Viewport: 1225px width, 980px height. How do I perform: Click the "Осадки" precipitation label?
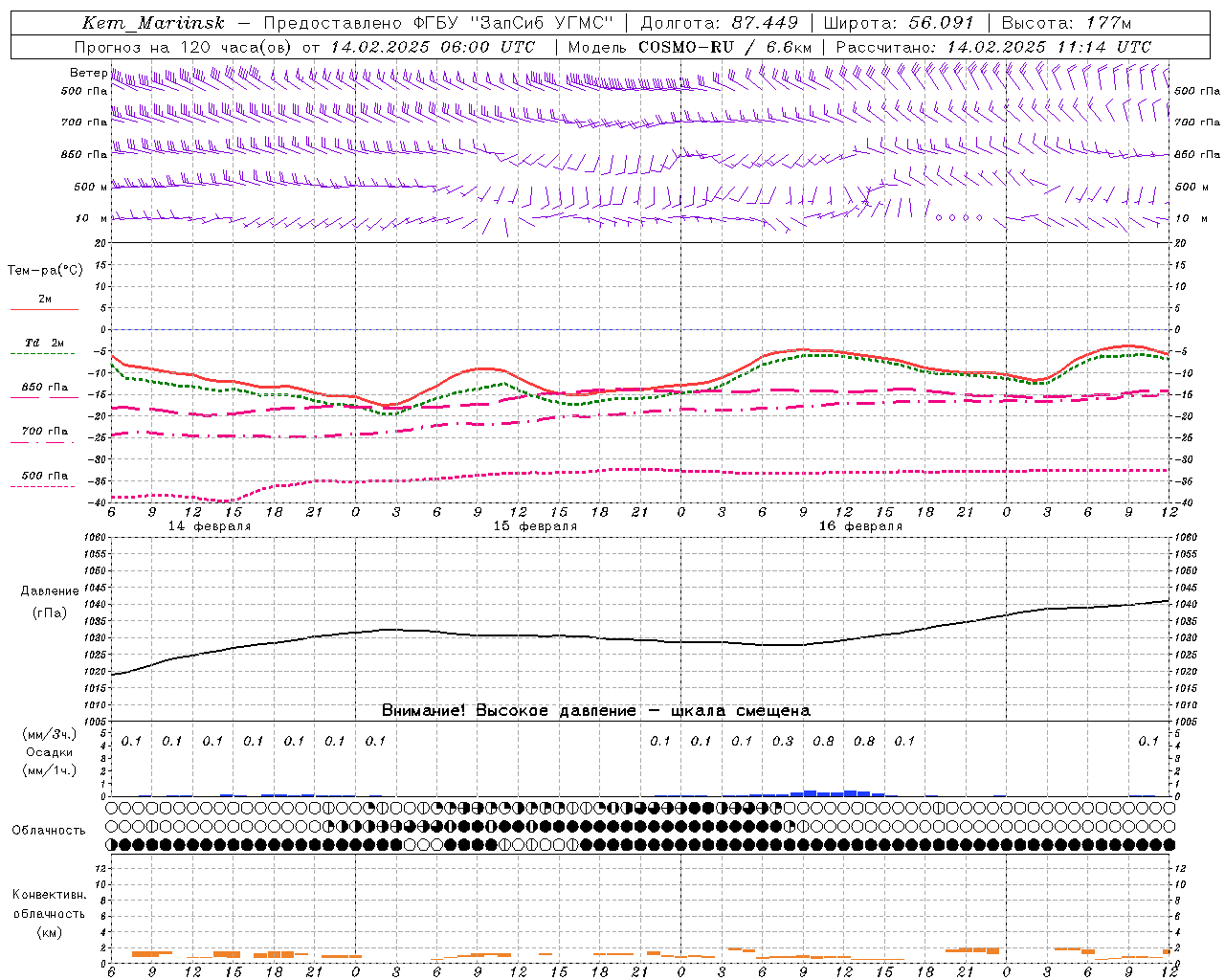(x=50, y=752)
